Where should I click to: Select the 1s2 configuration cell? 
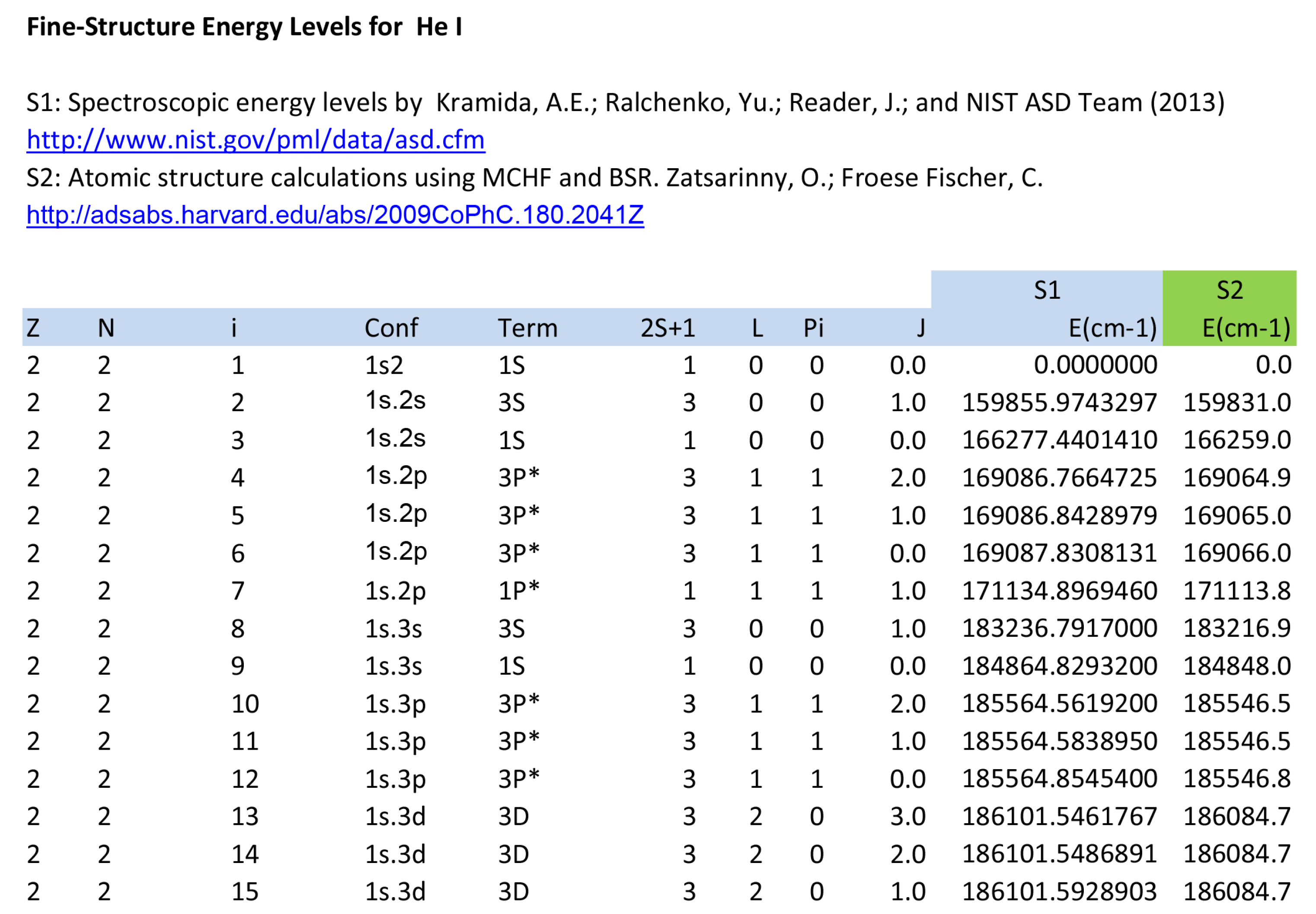pyautogui.click(x=384, y=365)
